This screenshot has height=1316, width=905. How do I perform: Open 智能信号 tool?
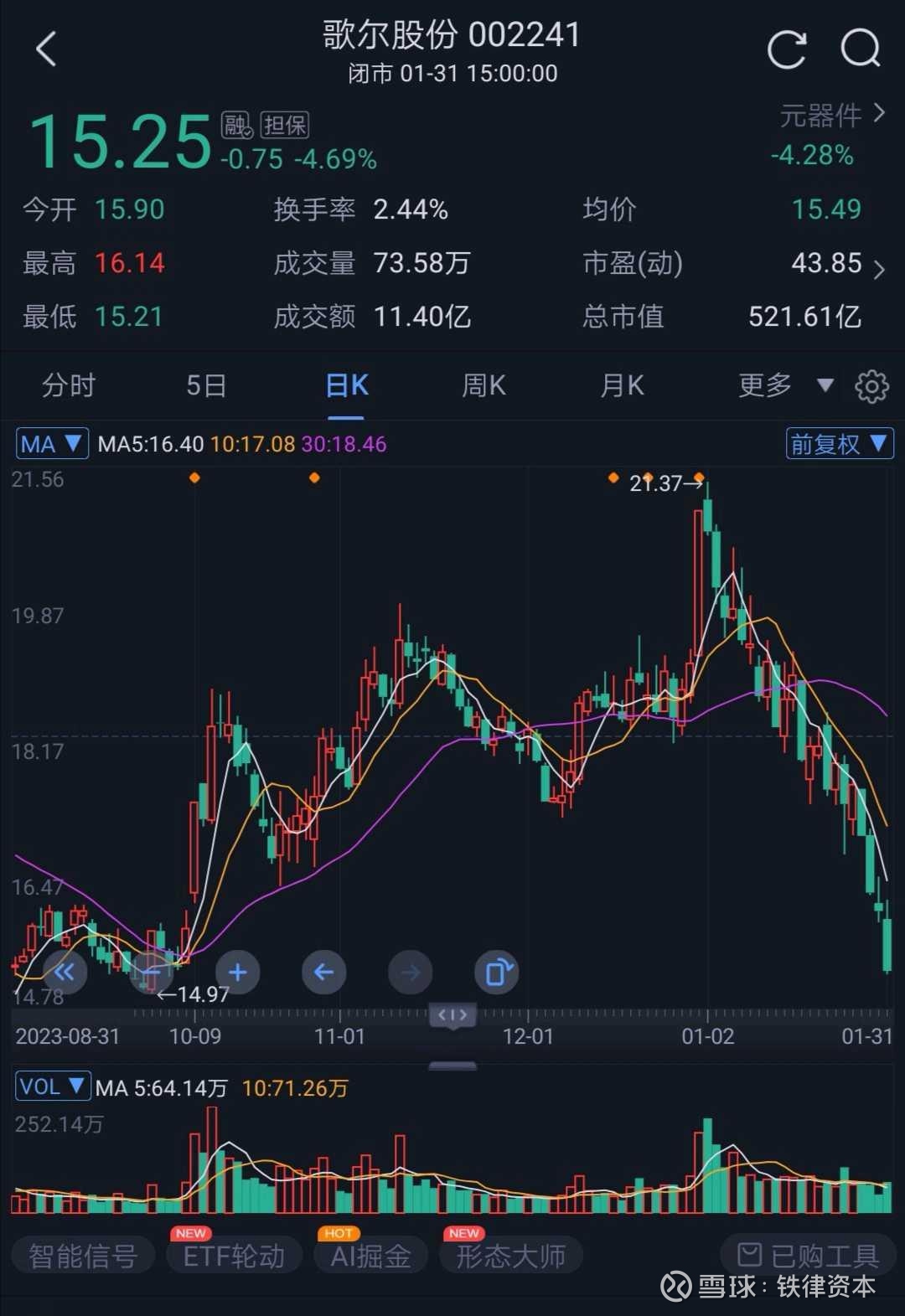pyautogui.click(x=83, y=1256)
